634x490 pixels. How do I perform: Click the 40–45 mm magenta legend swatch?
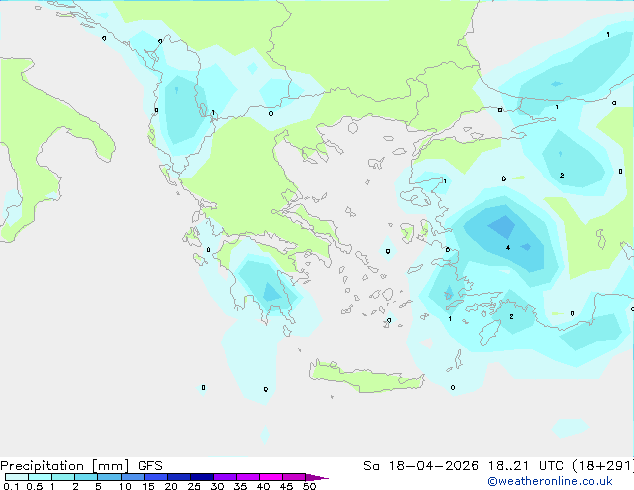pyautogui.click(x=271, y=477)
